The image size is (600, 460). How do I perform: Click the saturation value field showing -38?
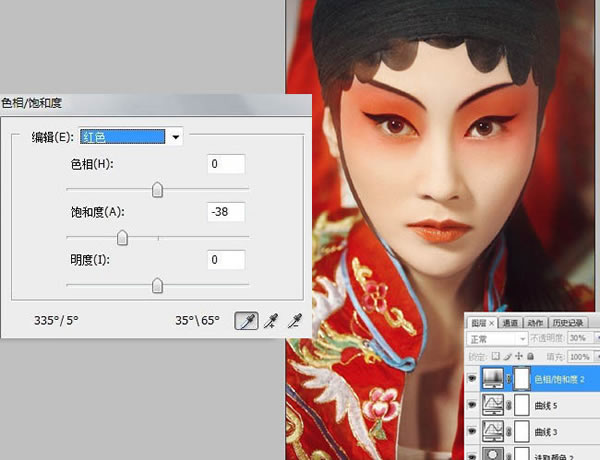tap(226, 212)
